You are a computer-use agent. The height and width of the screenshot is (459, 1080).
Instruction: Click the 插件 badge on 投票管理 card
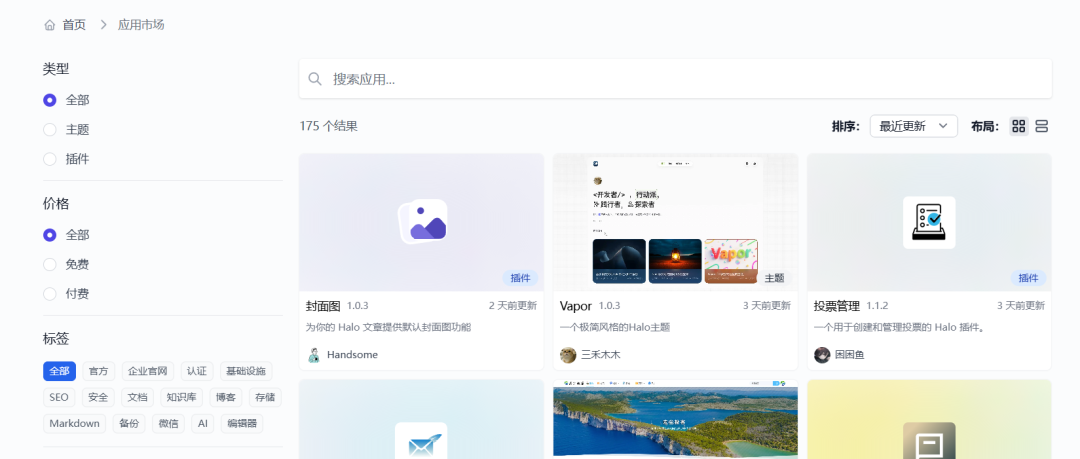[x=1028, y=278]
